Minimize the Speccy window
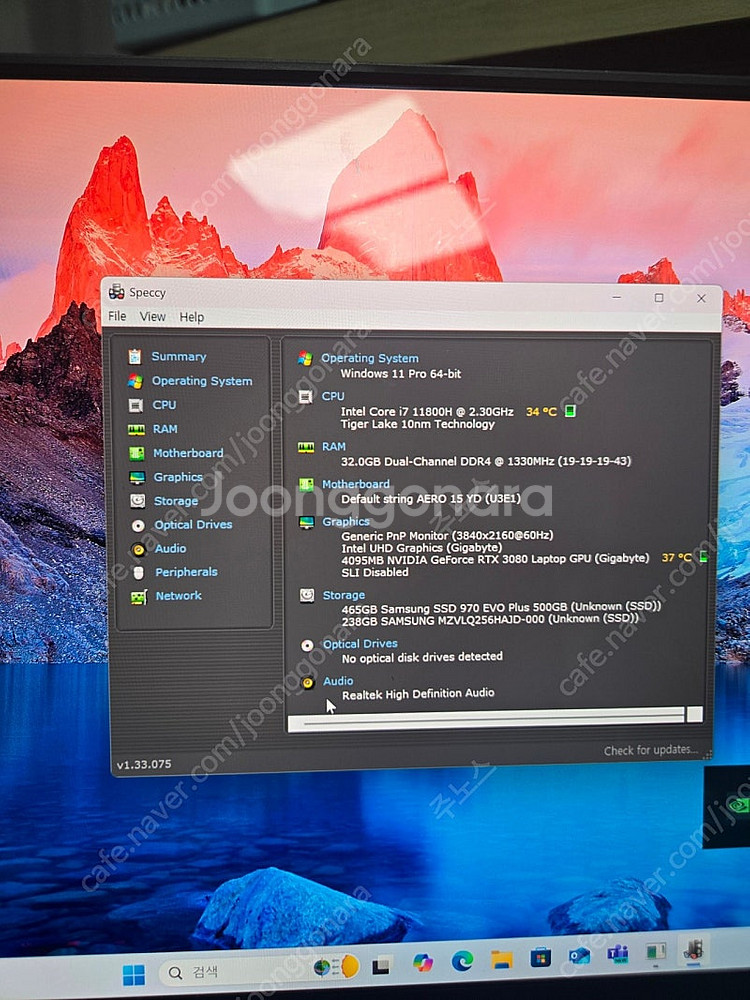This screenshot has width=750, height=1000. point(617,297)
